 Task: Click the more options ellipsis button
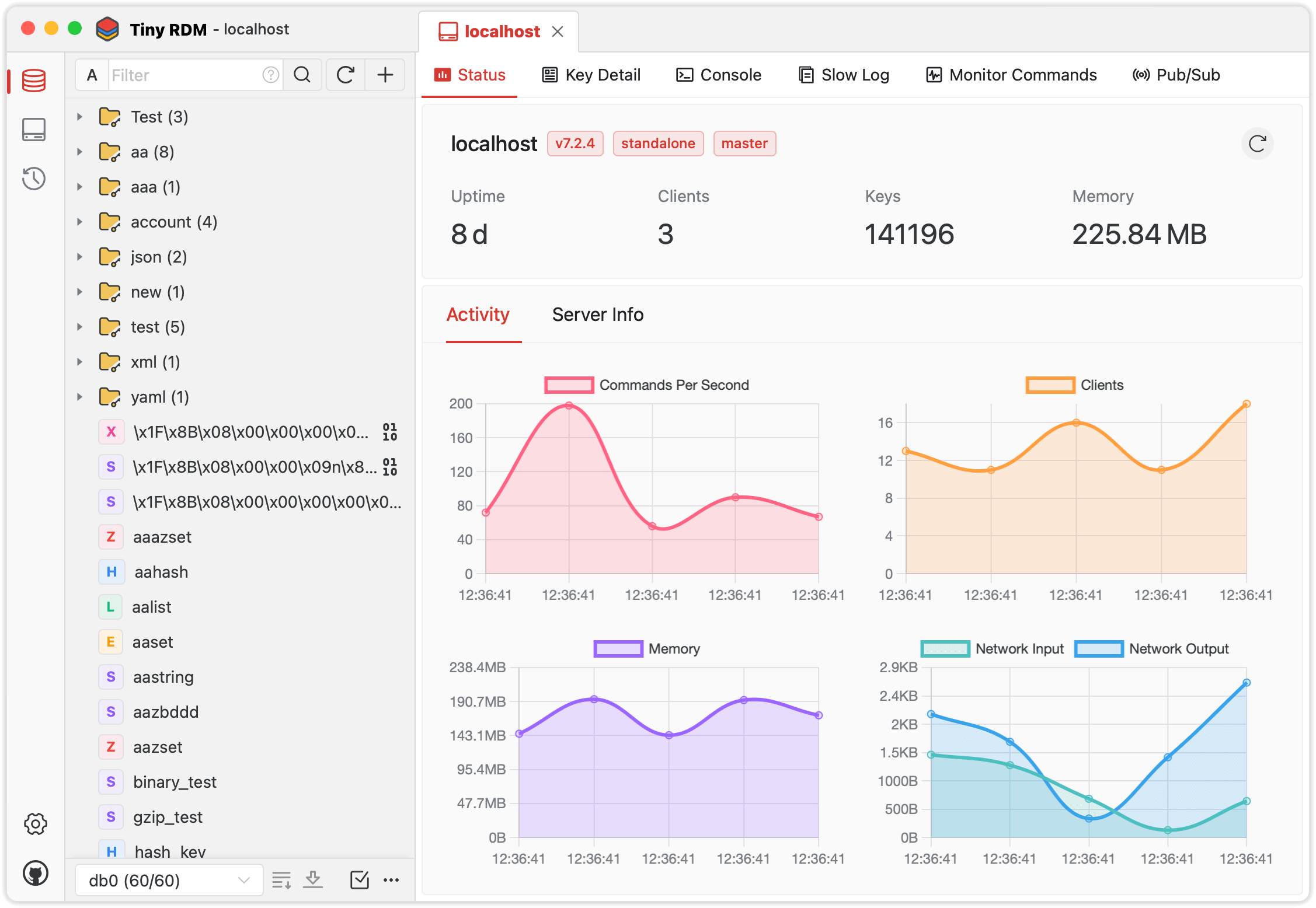(392, 880)
